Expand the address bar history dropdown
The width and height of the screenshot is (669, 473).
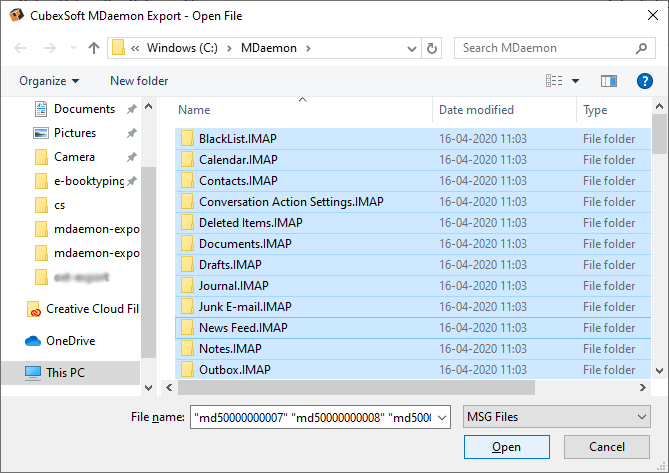(x=412, y=49)
